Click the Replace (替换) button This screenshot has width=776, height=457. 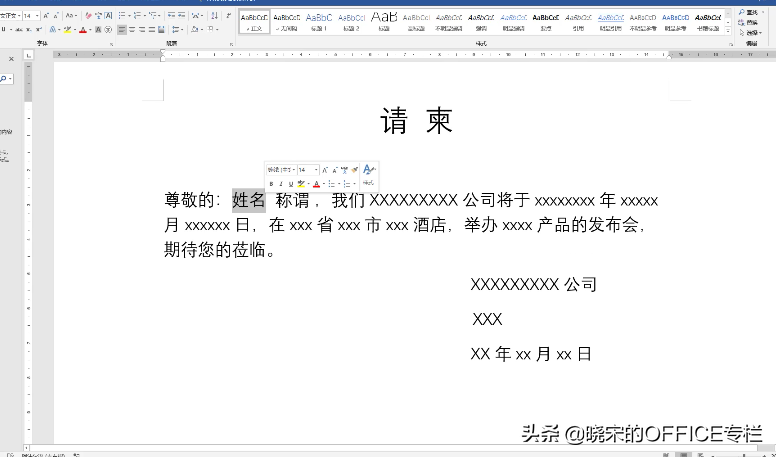(748, 22)
